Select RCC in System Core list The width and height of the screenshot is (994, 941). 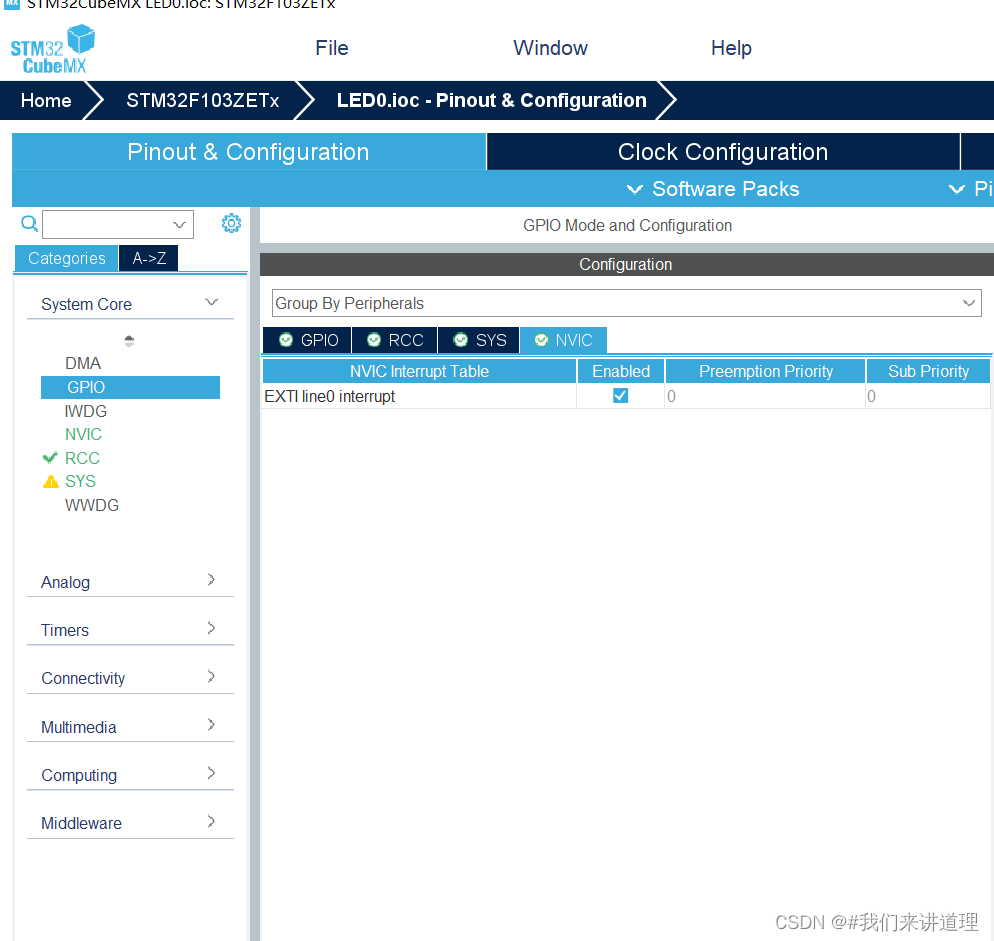(x=82, y=458)
